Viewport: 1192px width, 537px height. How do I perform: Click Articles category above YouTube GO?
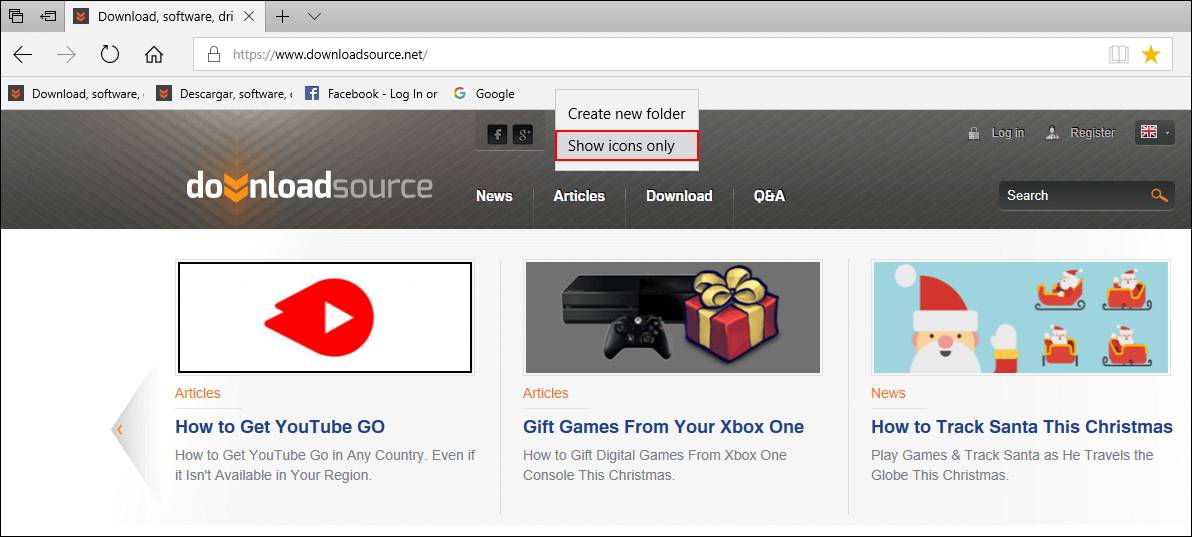pos(198,393)
